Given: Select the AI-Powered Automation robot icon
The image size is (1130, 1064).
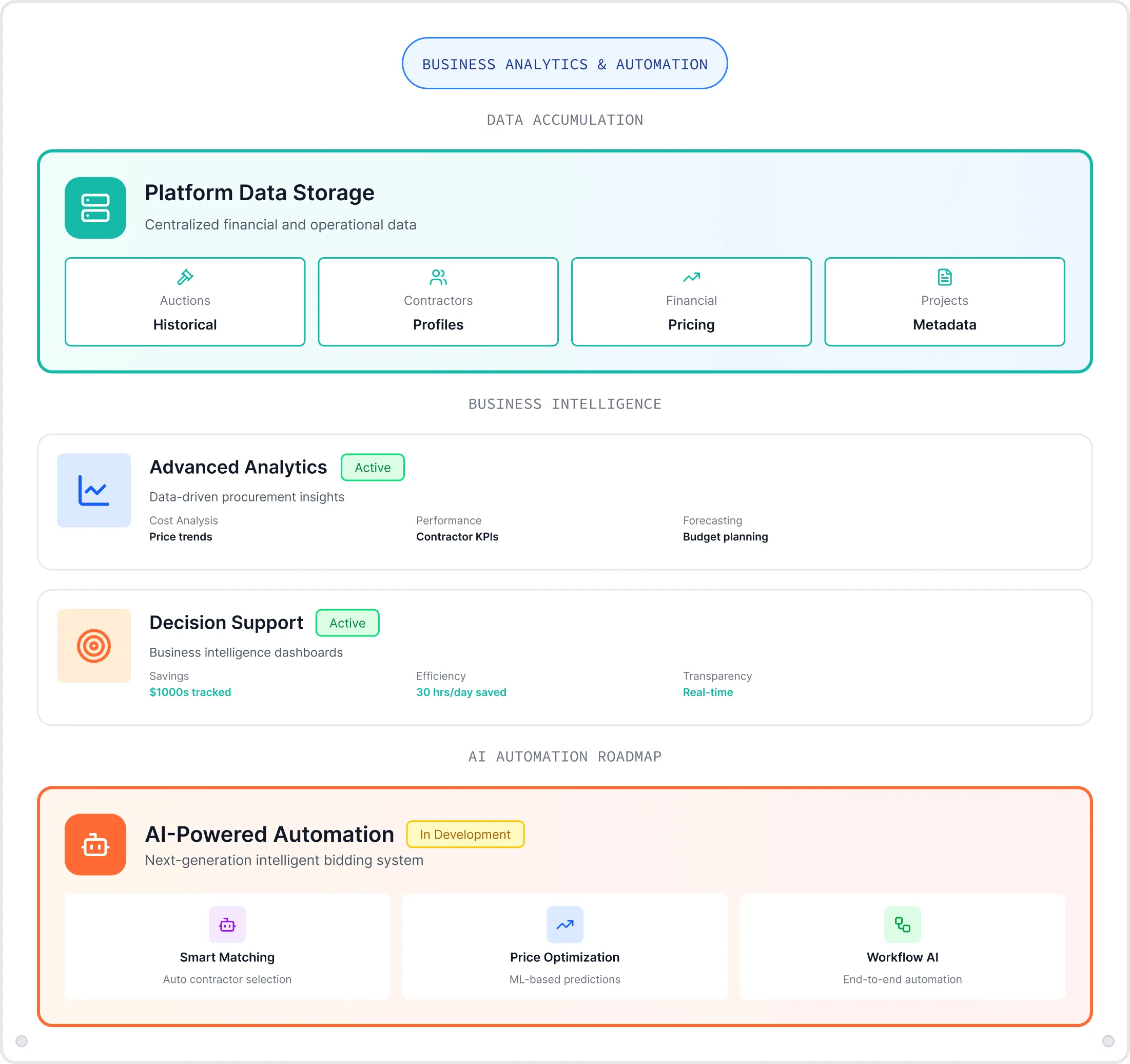Looking at the screenshot, I should [x=95, y=845].
